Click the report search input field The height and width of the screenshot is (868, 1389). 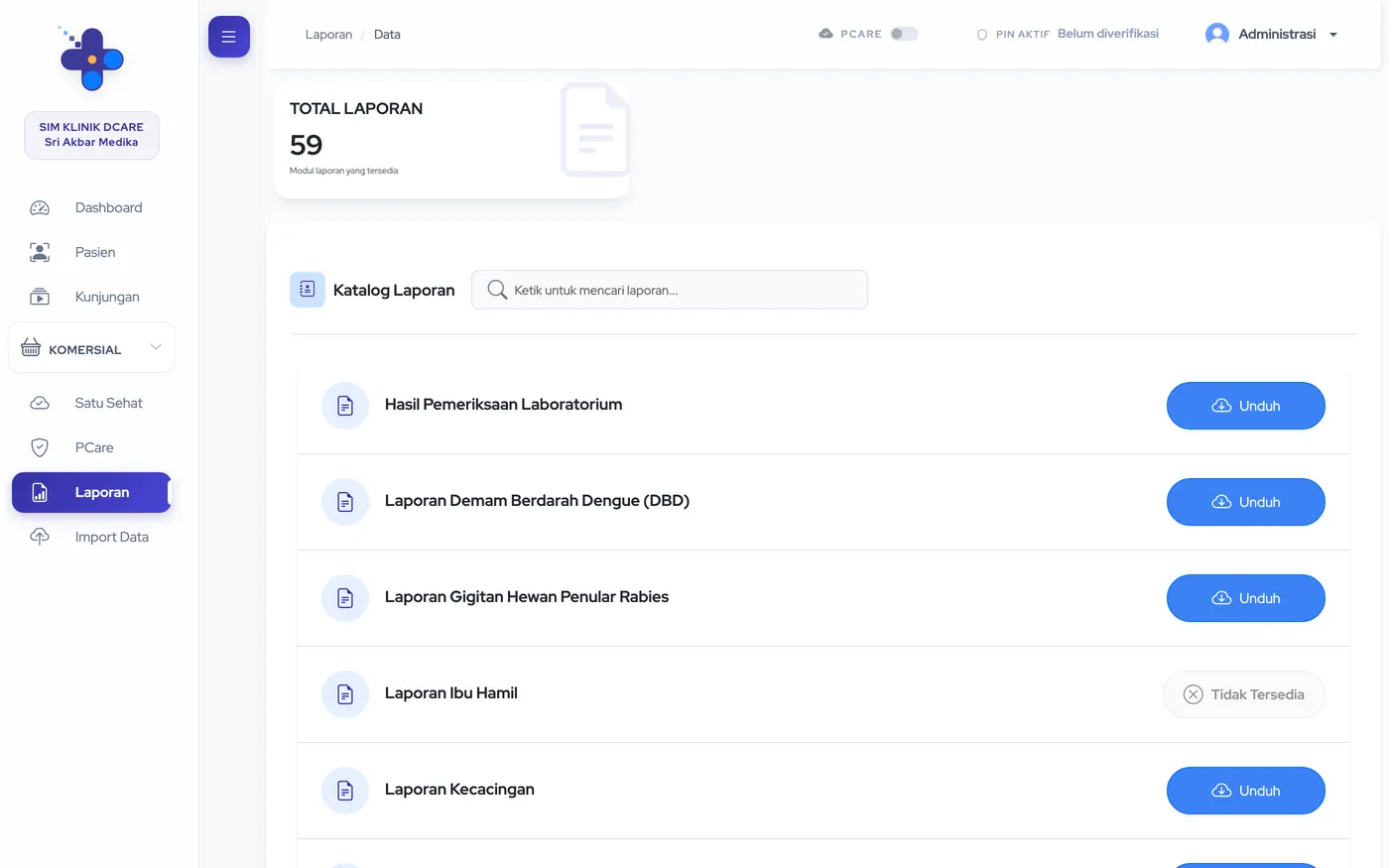click(x=670, y=290)
